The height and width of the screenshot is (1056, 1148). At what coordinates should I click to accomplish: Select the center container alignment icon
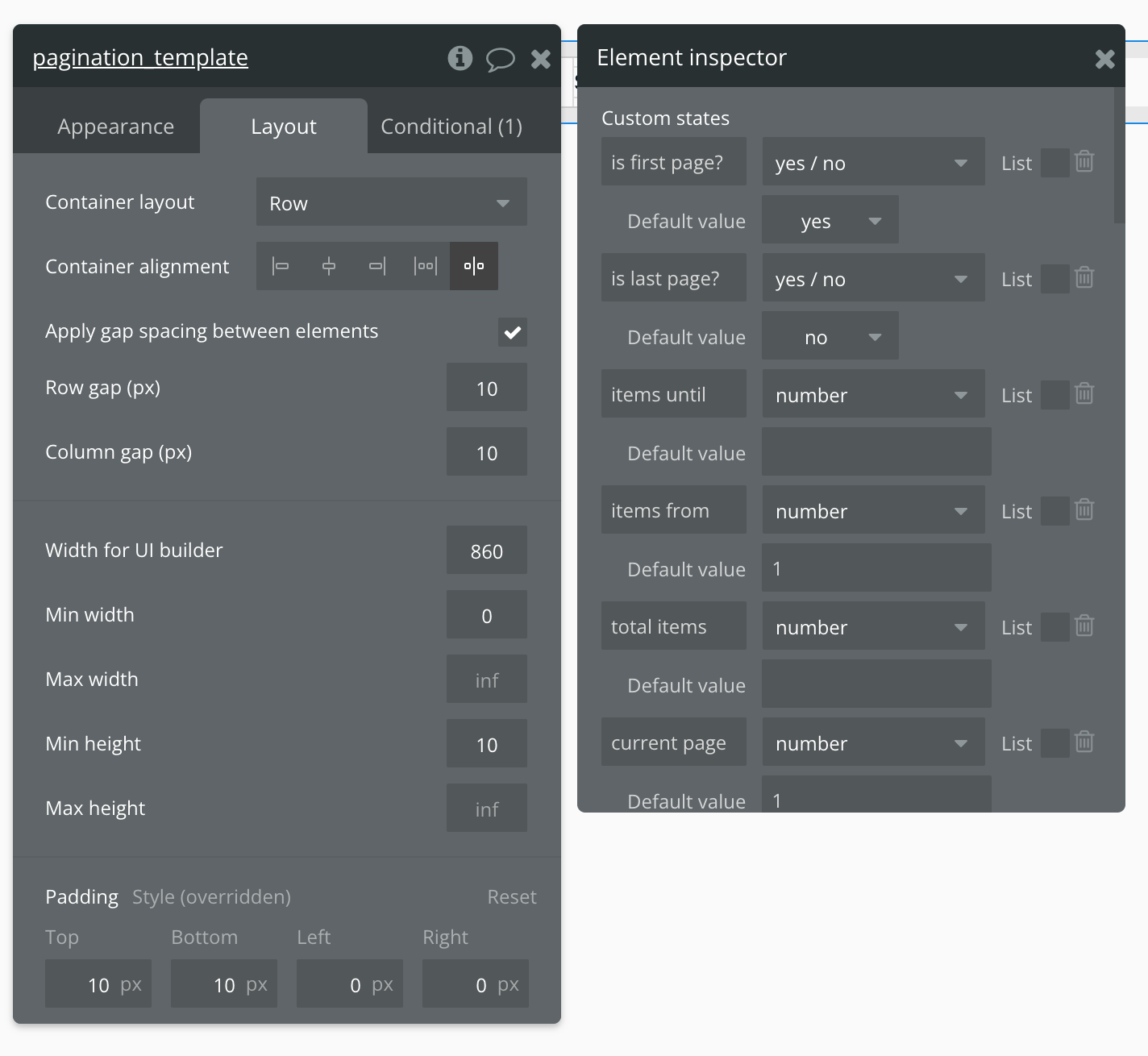(329, 266)
